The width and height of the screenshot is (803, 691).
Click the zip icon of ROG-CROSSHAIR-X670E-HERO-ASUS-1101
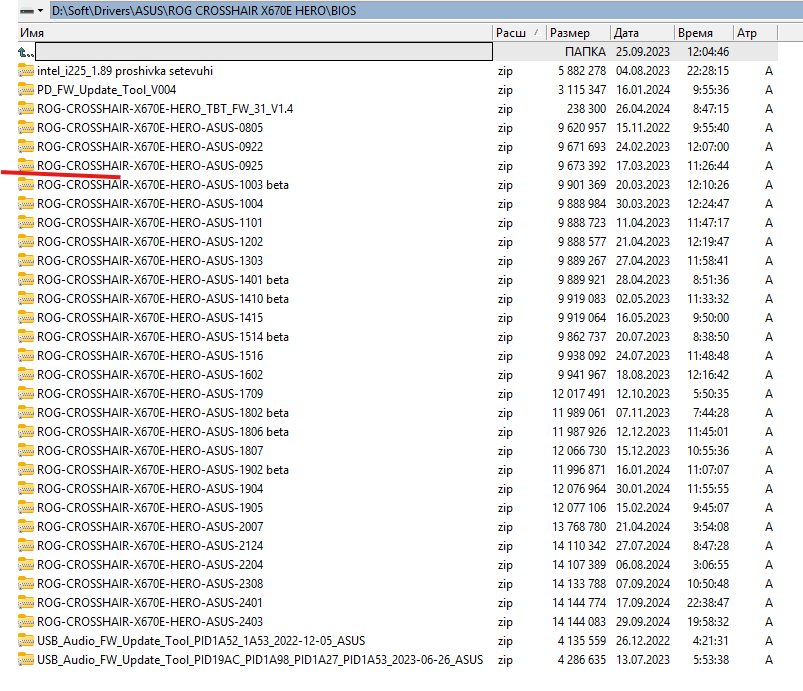tap(26, 222)
